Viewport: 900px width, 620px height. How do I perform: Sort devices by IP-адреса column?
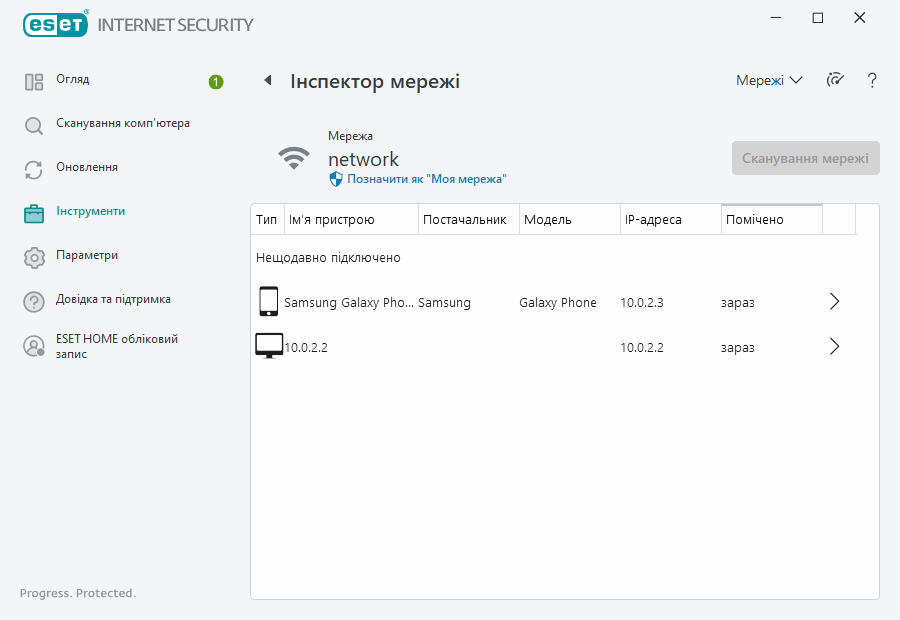click(670, 220)
